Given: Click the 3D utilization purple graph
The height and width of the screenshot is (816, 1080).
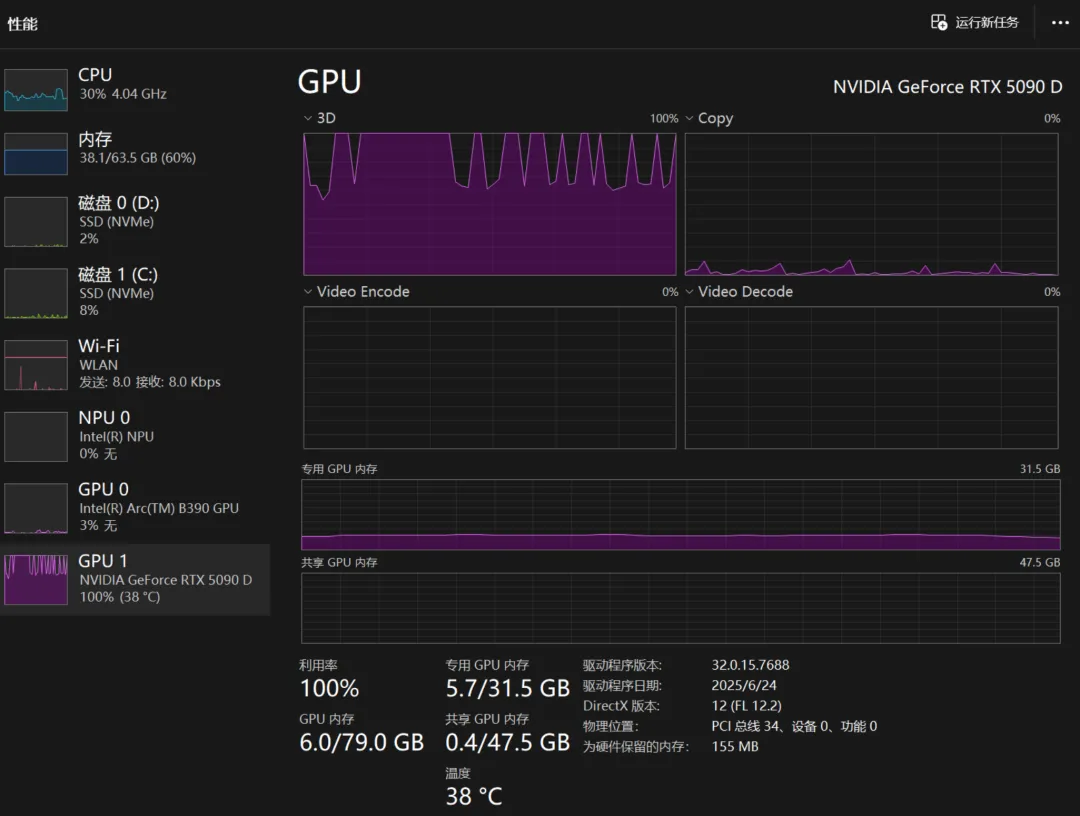Looking at the screenshot, I should coord(490,204).
